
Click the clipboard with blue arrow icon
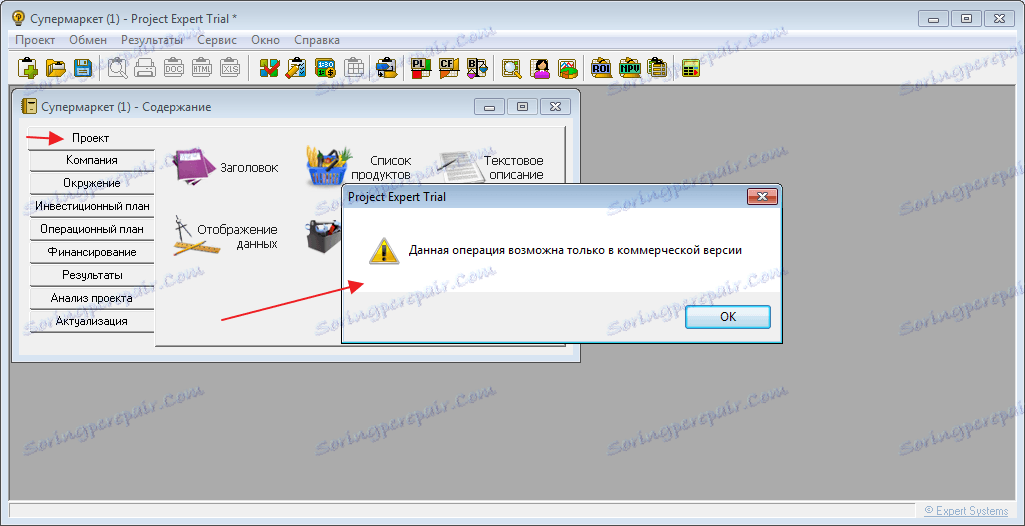386,67
